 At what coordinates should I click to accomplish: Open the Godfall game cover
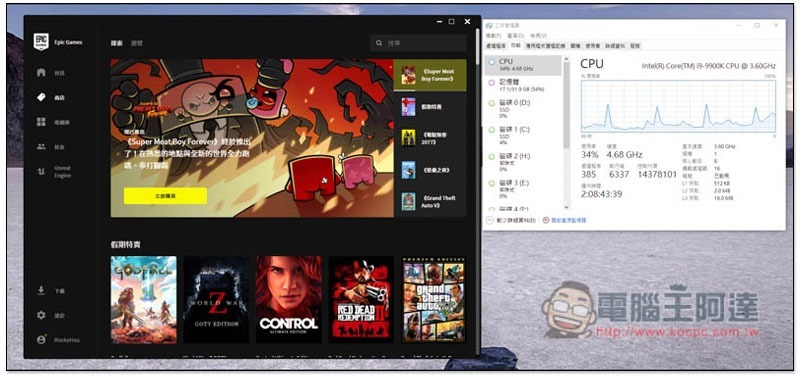143,299
